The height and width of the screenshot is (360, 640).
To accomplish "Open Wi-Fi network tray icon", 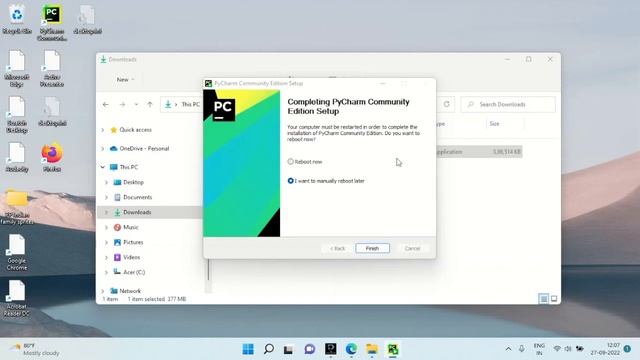I will pos(557,349).
